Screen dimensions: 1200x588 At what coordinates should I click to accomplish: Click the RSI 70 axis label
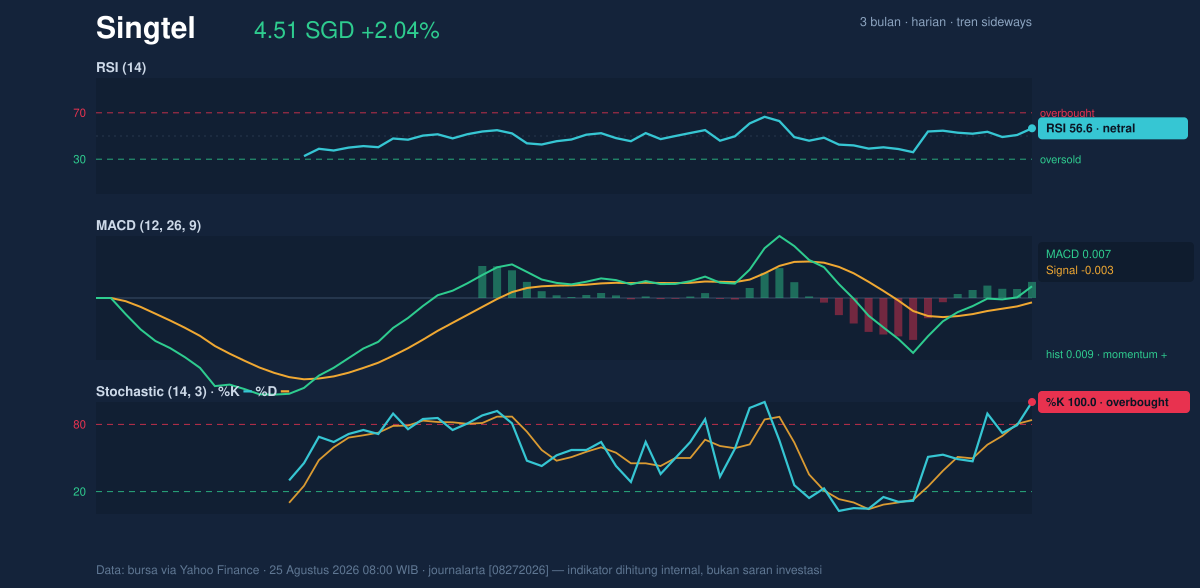(x=79, y=113)
